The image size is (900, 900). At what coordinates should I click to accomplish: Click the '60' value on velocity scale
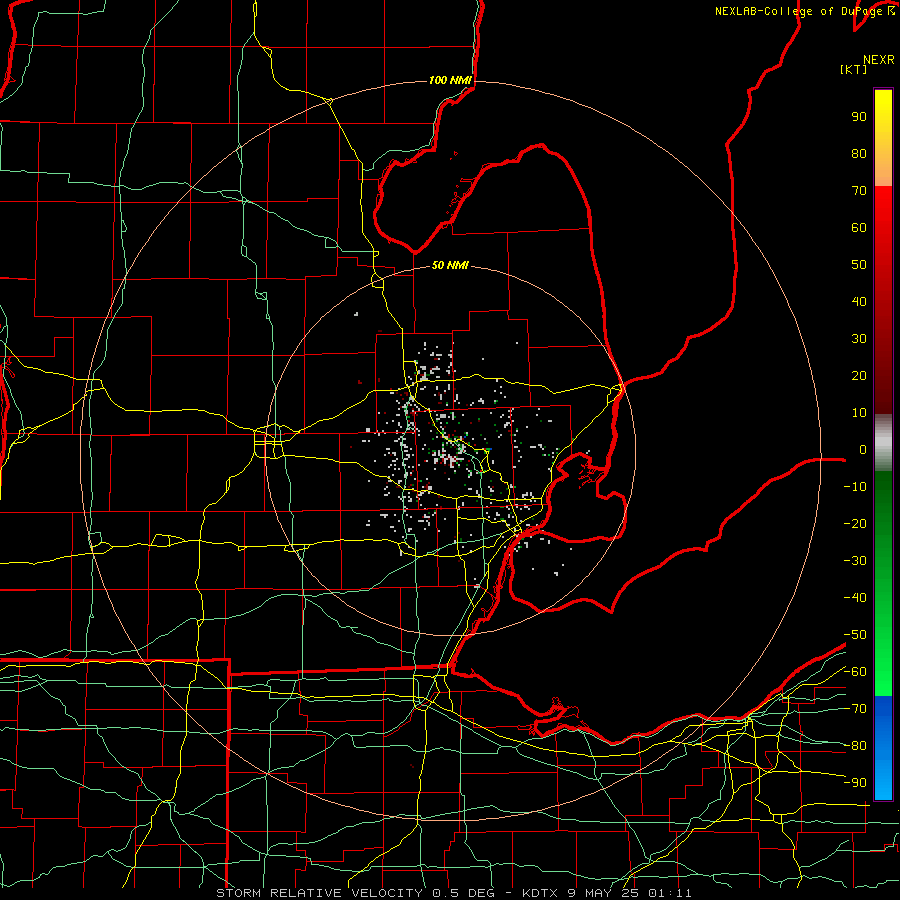click(859, 227)
